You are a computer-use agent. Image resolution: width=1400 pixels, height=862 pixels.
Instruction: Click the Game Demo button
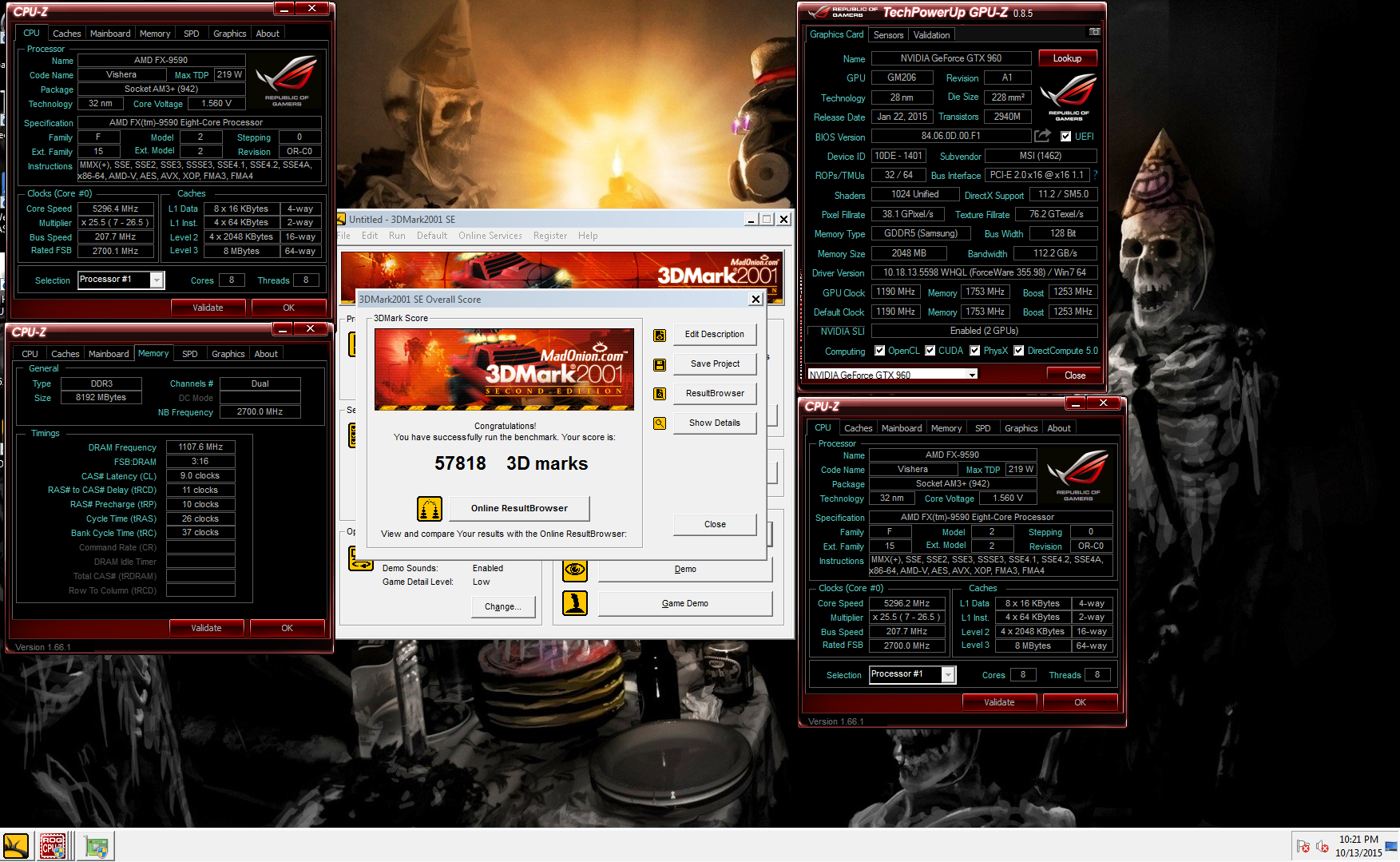point(685,604)
